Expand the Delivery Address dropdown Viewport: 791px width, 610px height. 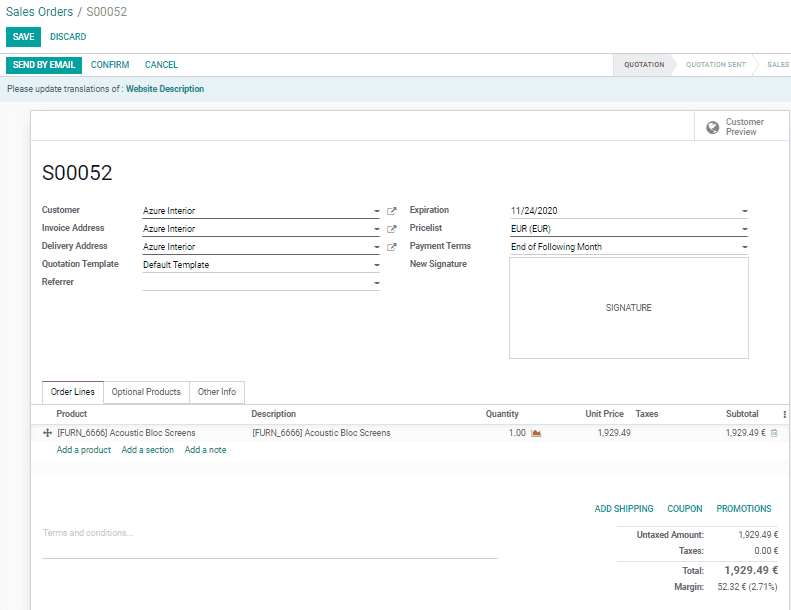coord(376,247)
